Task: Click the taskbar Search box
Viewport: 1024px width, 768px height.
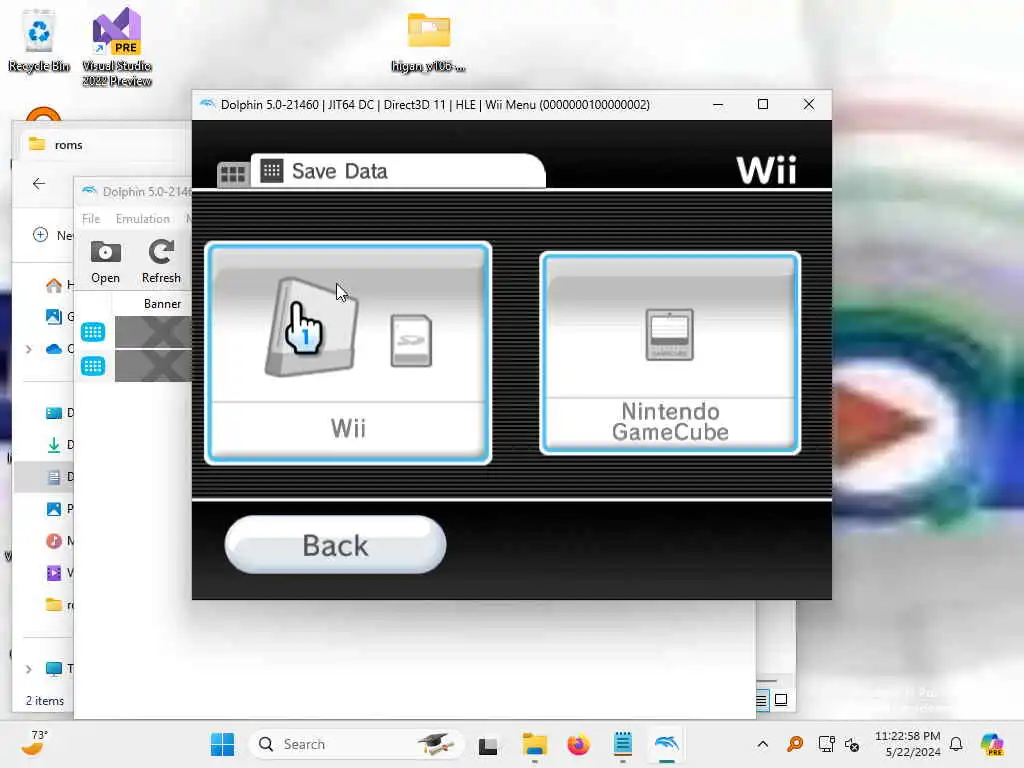Action: pyautogui.click(x=356, y=744)
